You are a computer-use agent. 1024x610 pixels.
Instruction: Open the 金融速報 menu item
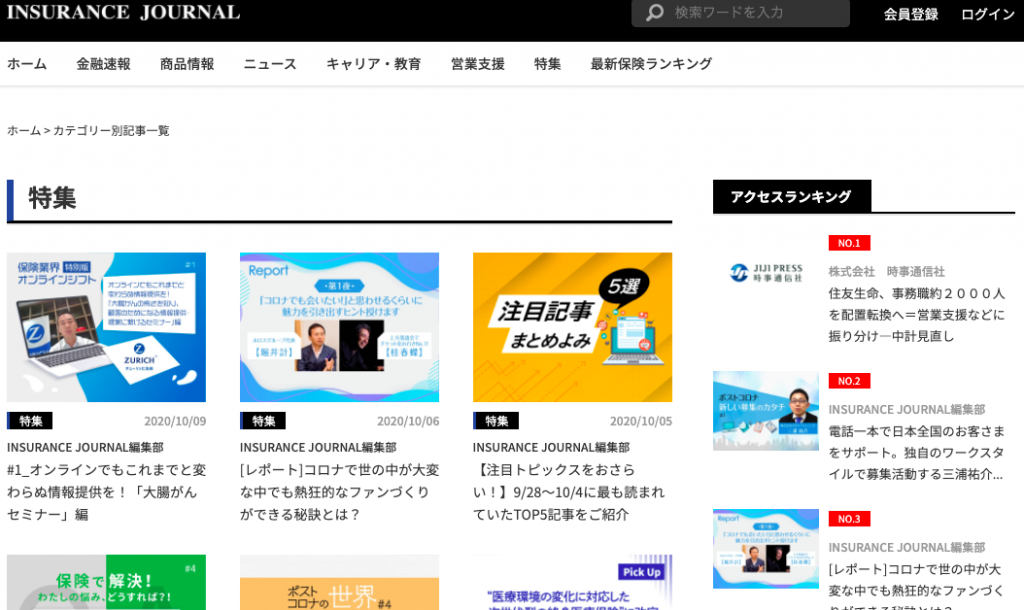click(103, 64)
